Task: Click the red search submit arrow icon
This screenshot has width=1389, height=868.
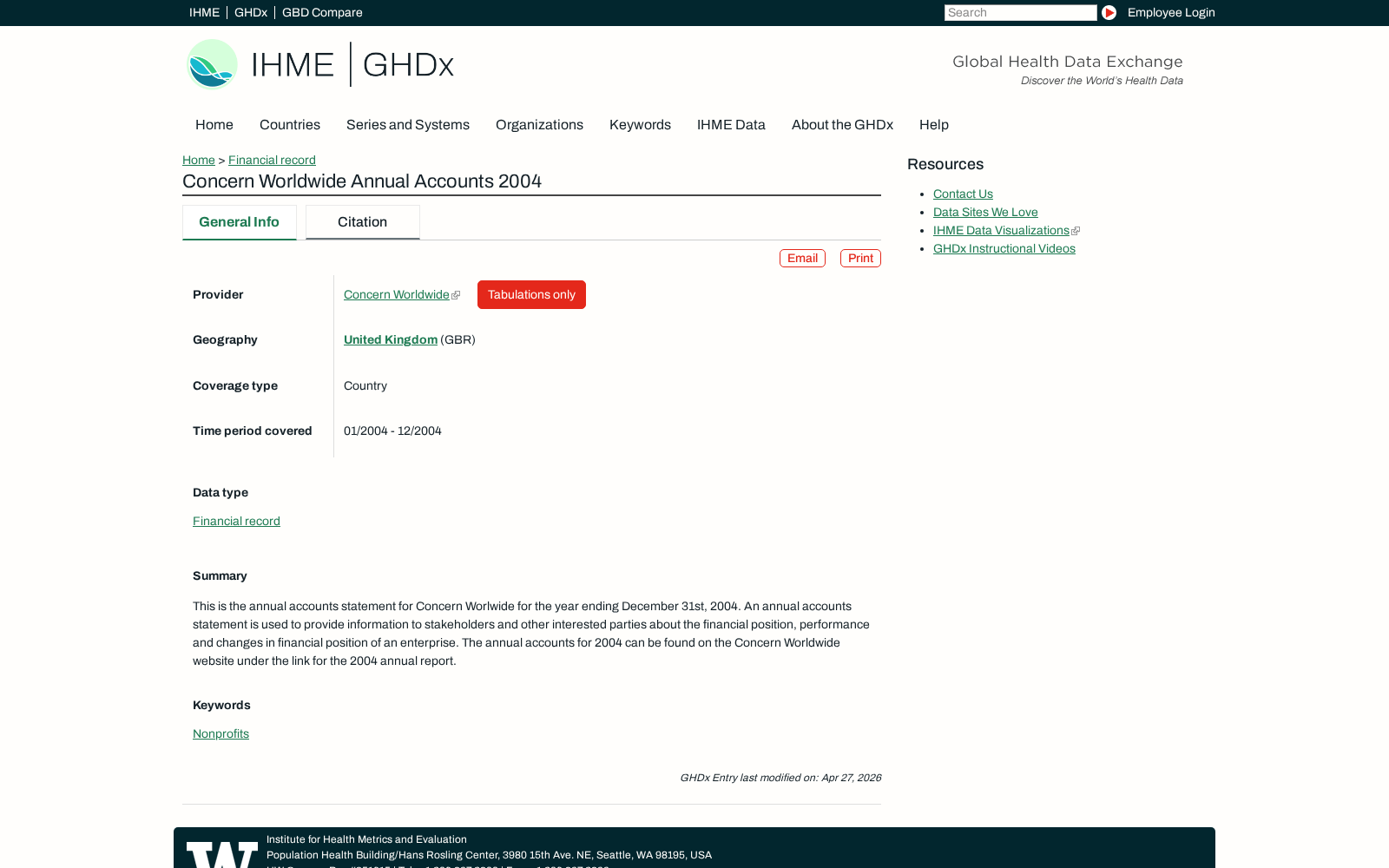Action: (x=1109, y=12)
